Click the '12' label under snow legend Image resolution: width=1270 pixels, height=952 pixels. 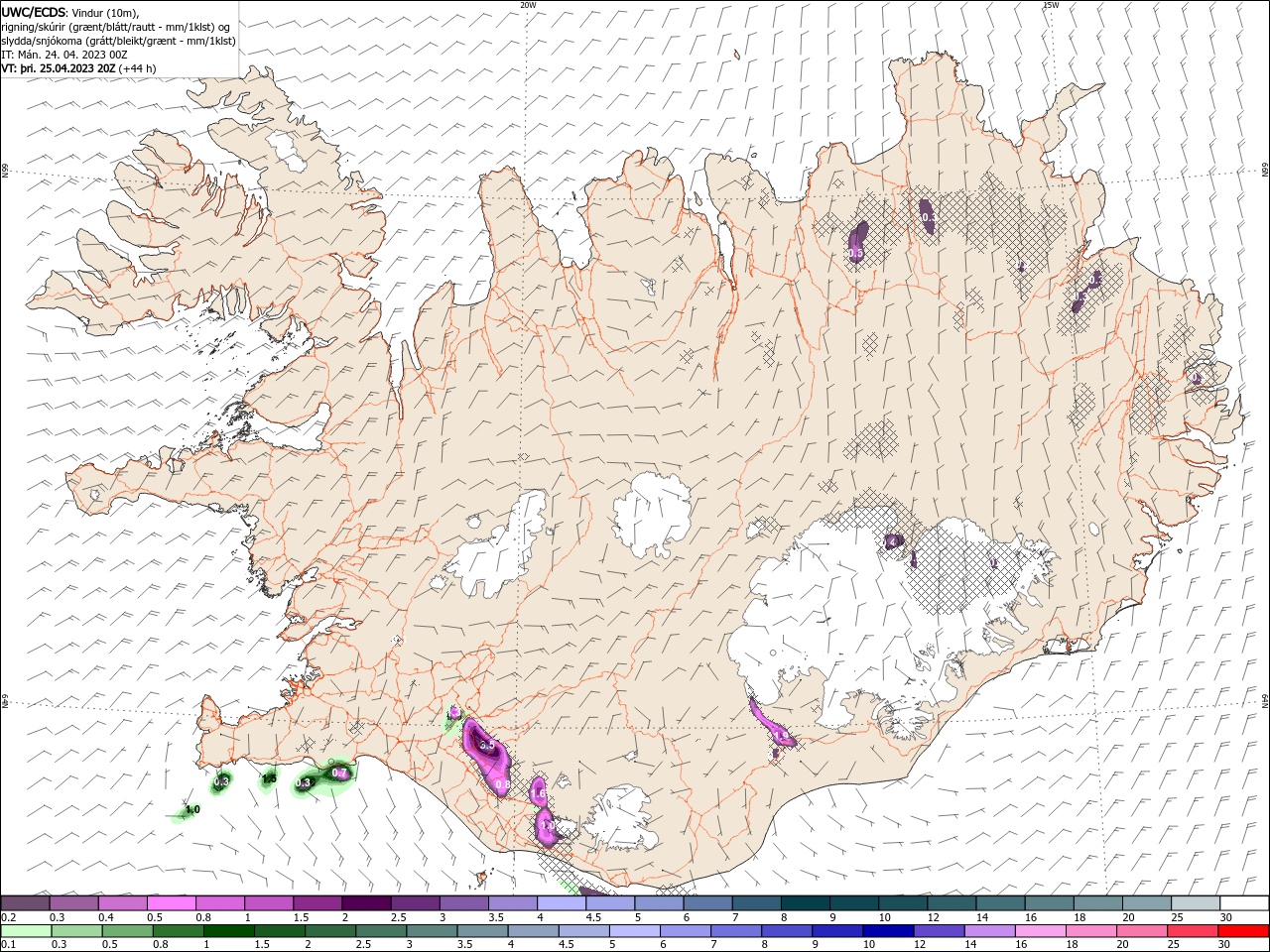[x=934, y=917]
